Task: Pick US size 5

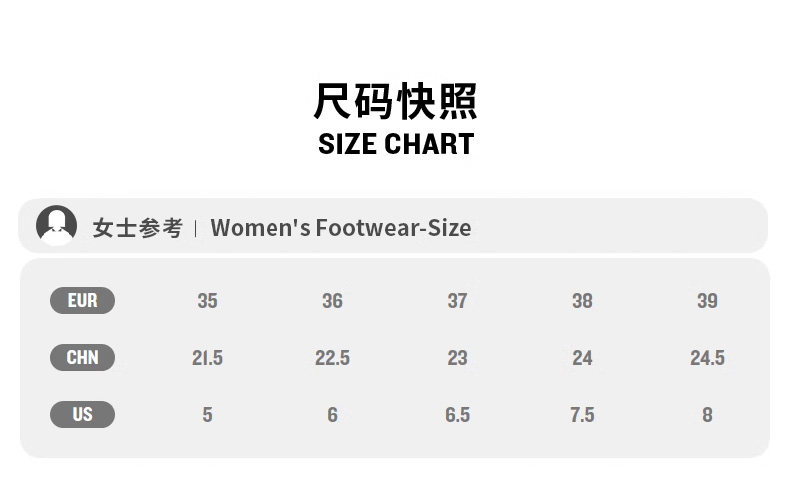Action: click(x=207, y=415)
